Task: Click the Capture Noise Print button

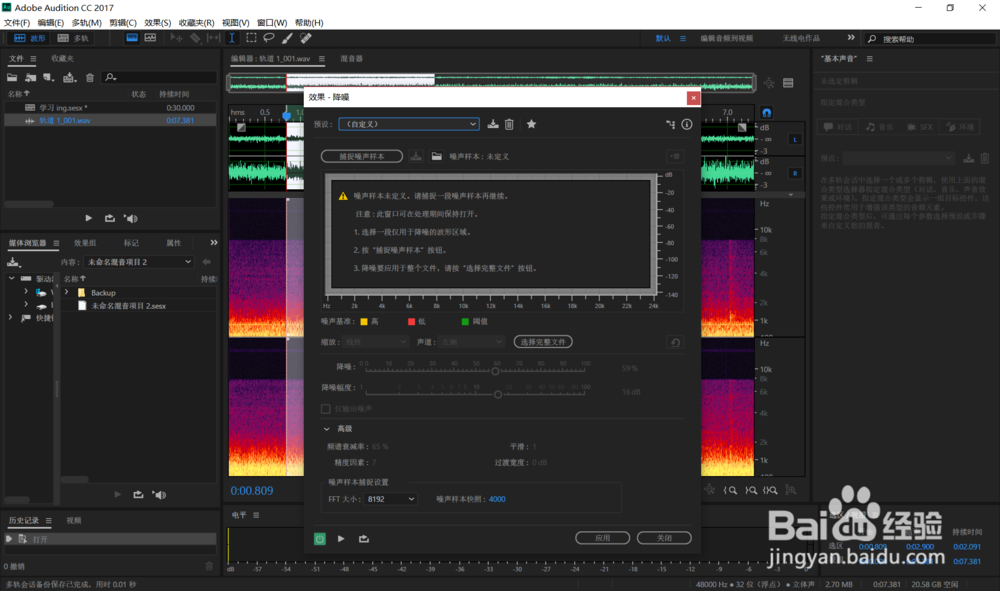Action: 362,156
